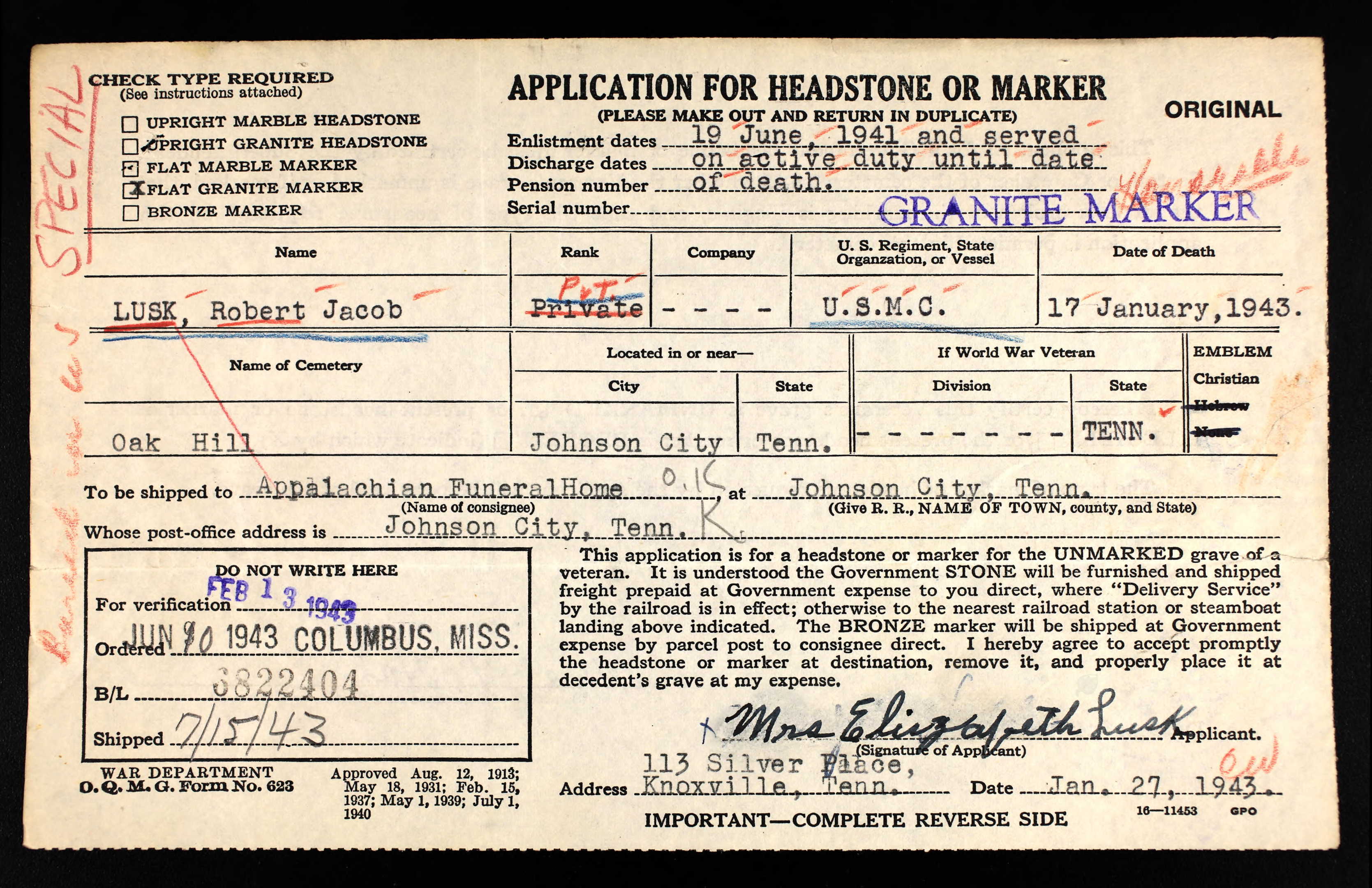Viewport: 1372px width, 888px height.
Task: Click the purple GRANITE MARKER stamp
Action: (1067, 209)
